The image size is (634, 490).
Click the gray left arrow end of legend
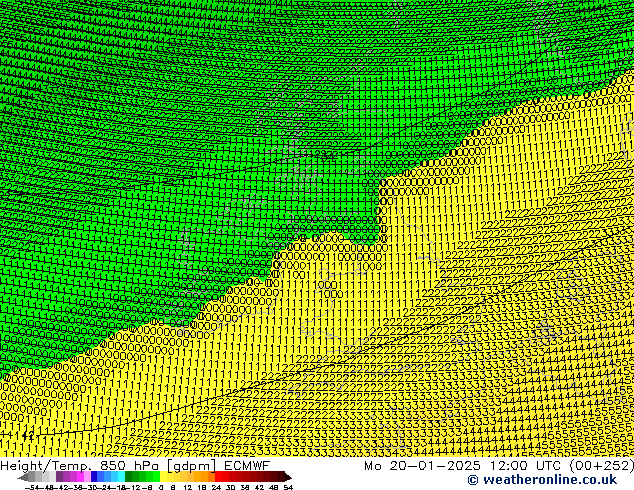pos(22,476)
